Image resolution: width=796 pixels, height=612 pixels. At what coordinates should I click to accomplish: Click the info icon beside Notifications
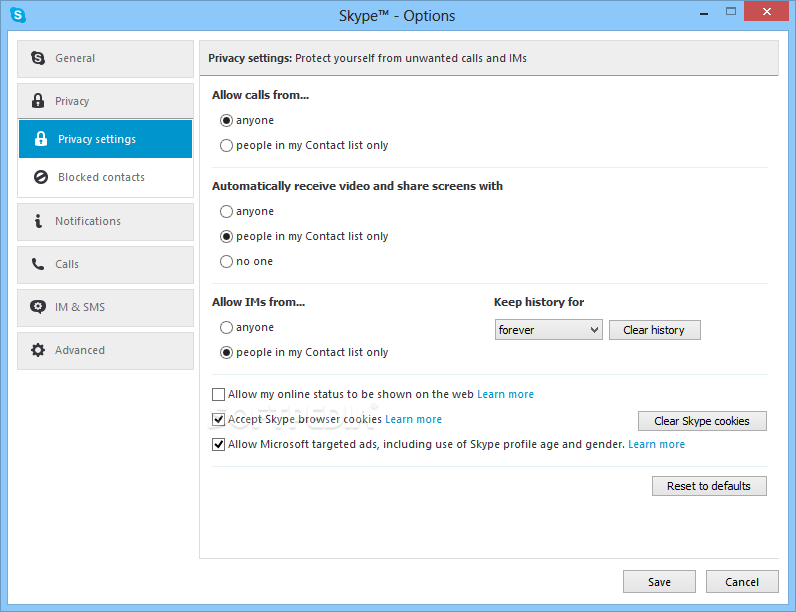(38, 221)
